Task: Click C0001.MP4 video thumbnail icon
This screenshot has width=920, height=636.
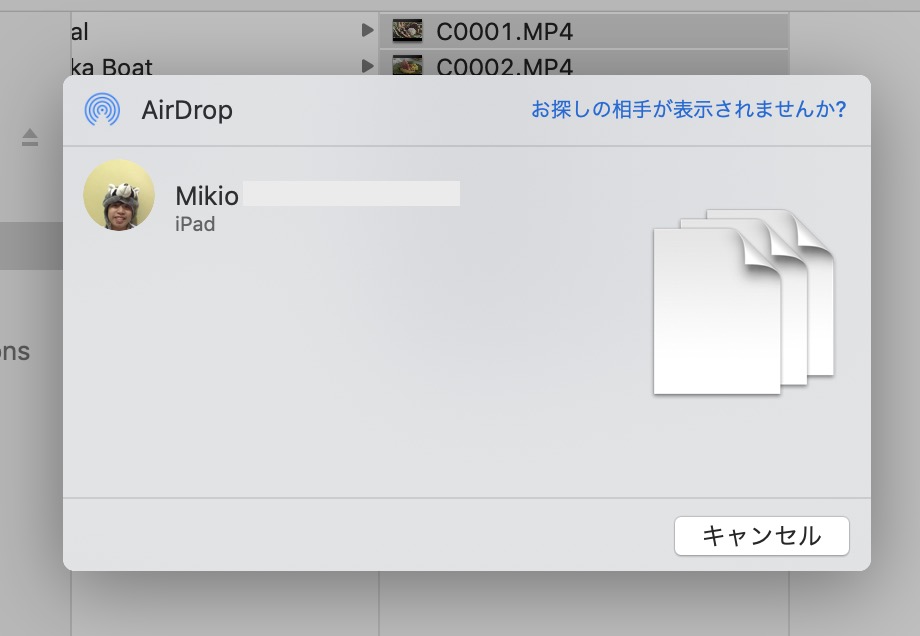Action: coord(407,31)
